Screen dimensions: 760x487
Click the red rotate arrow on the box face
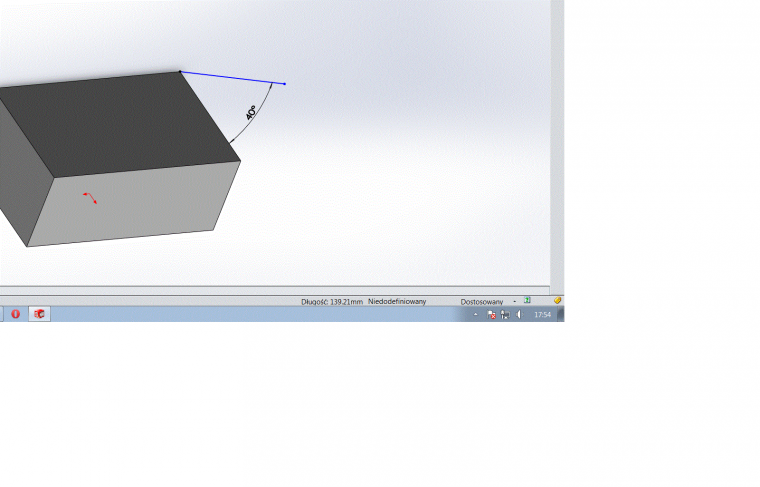90,198
